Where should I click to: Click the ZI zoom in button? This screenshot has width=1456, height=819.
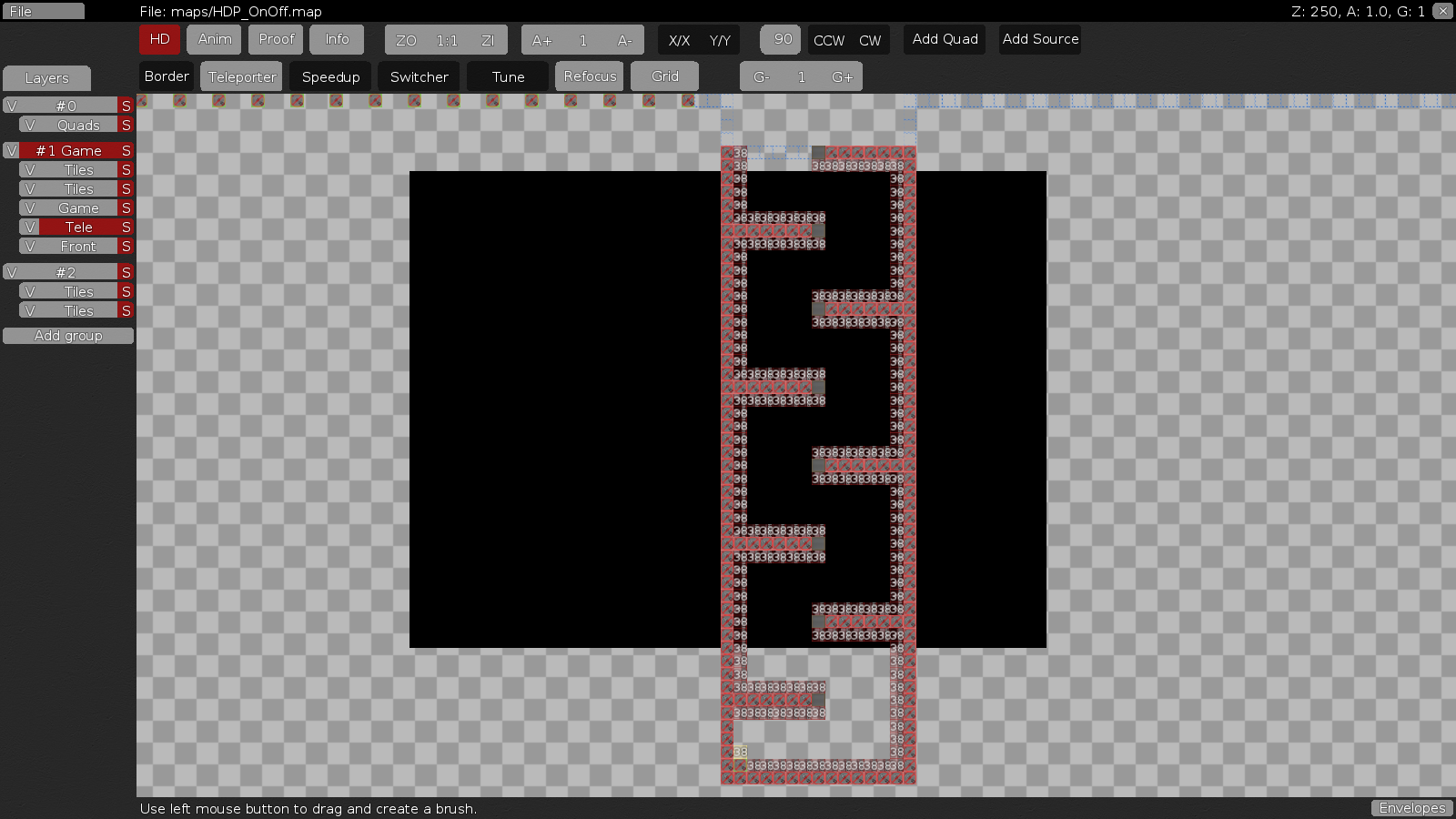pyautogui.click(x=488, y=40)
